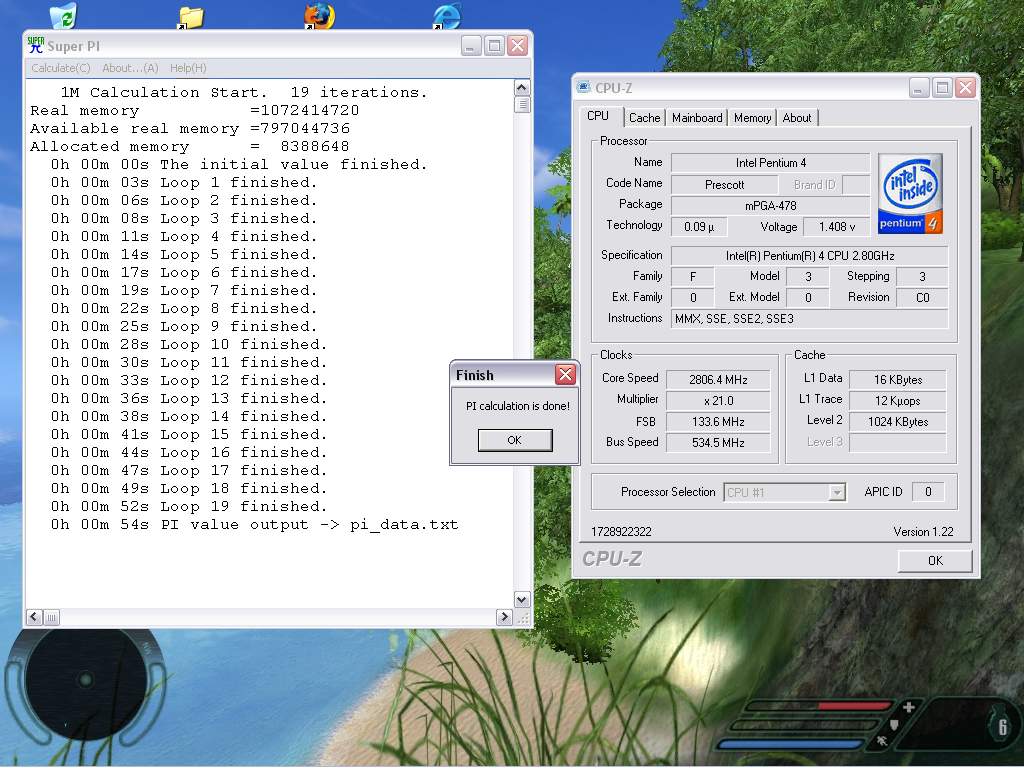Click the CPU-Z title bar icon
1024x768 pixels.
pyautogui.click(x=583, y=87)
